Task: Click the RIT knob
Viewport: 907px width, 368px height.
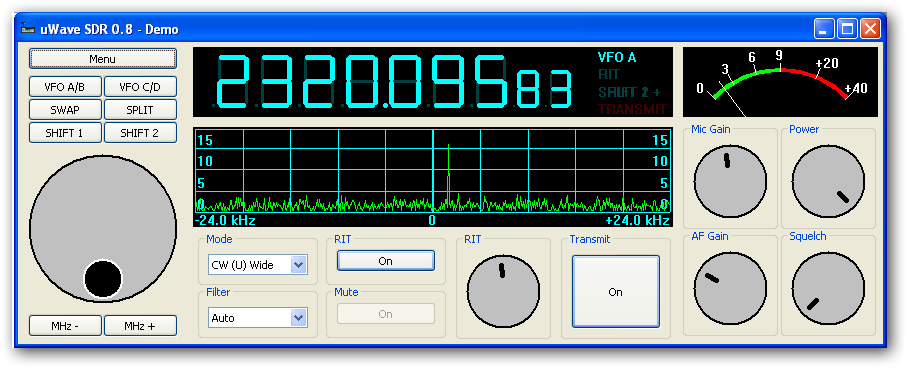Action: coord(503,292)
